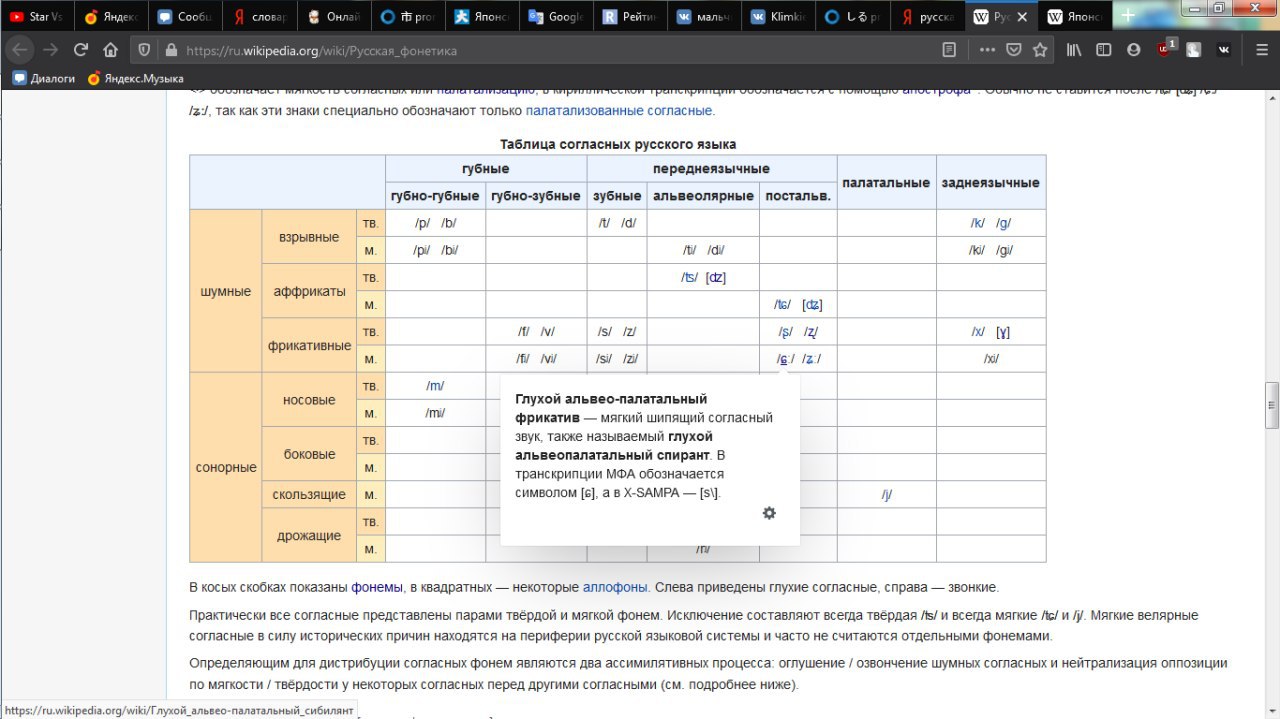Click the /m/ nasal link
The width and height of the screenshot is (1280, 719).
(435, 386)
